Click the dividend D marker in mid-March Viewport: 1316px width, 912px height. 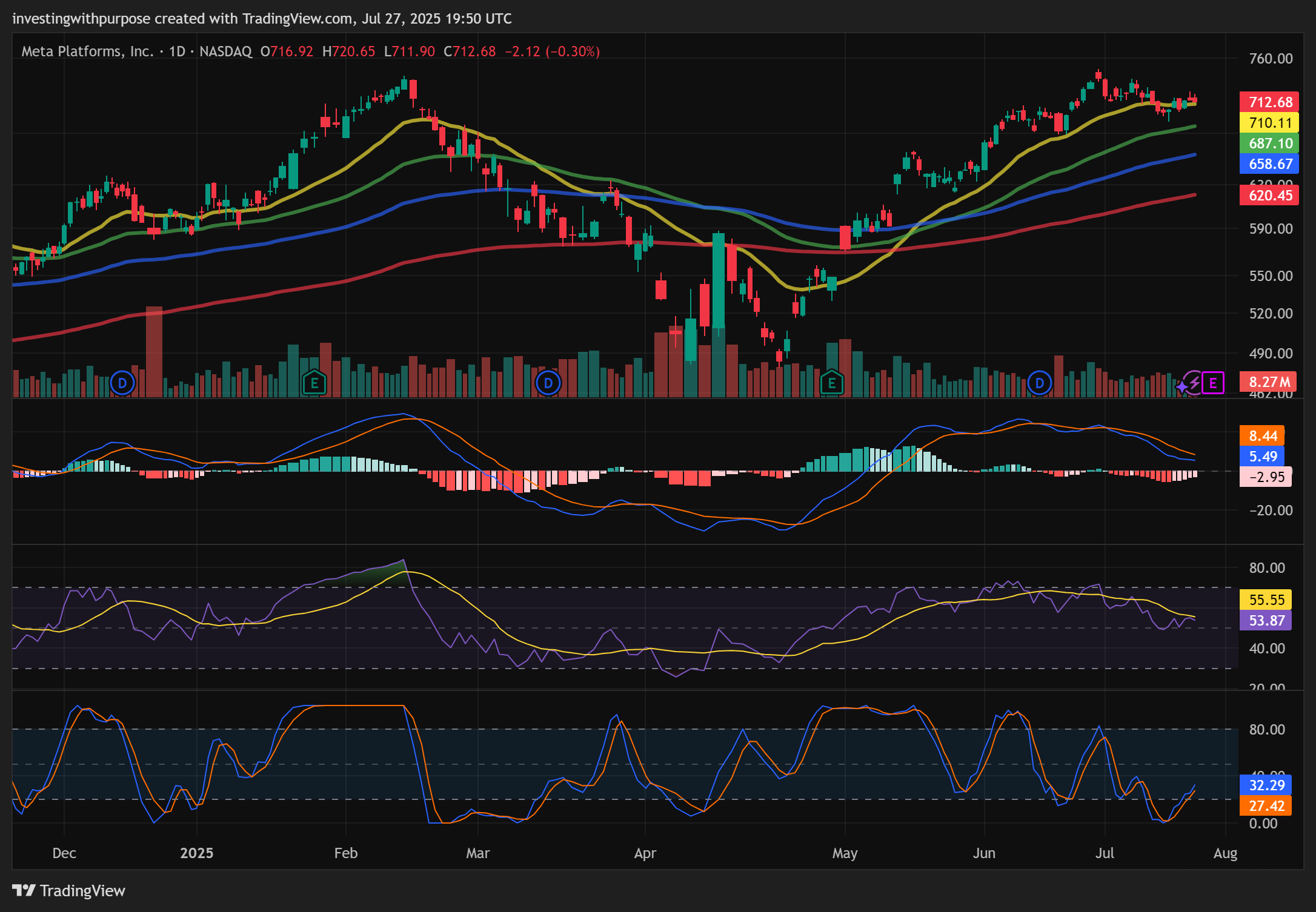pos(548,383)
